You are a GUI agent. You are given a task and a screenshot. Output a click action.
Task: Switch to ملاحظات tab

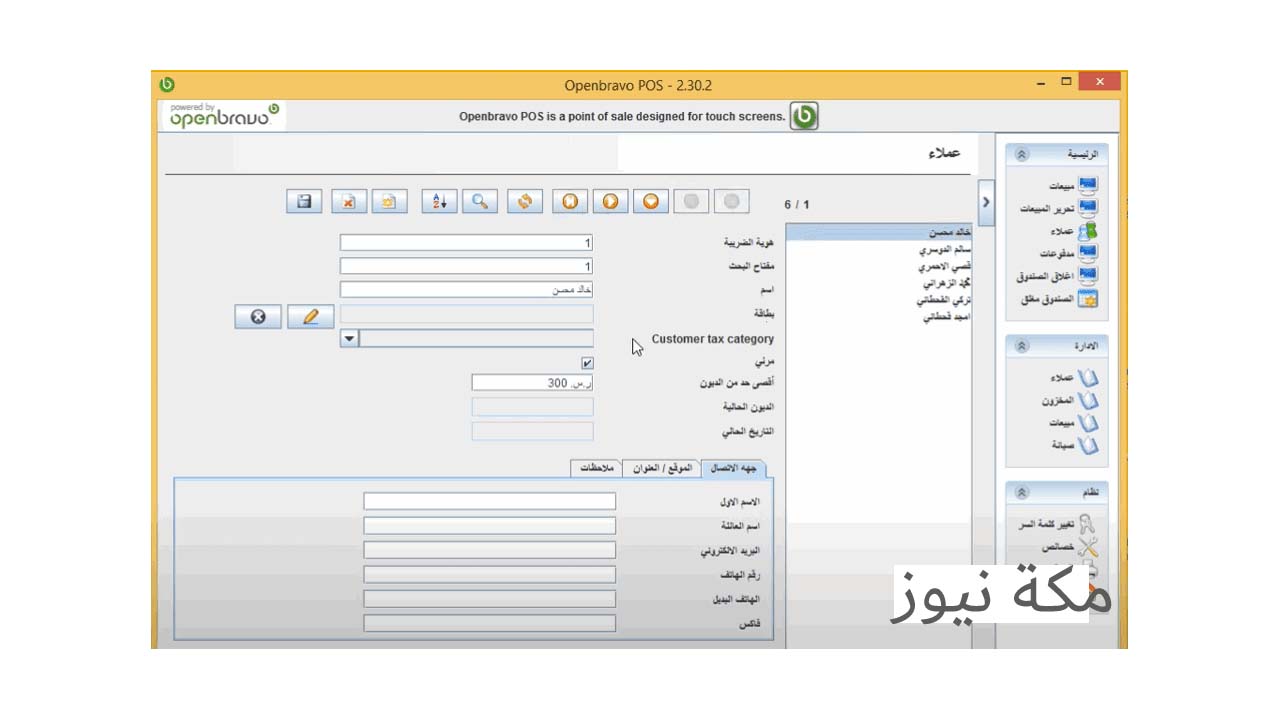click(596, 468)
